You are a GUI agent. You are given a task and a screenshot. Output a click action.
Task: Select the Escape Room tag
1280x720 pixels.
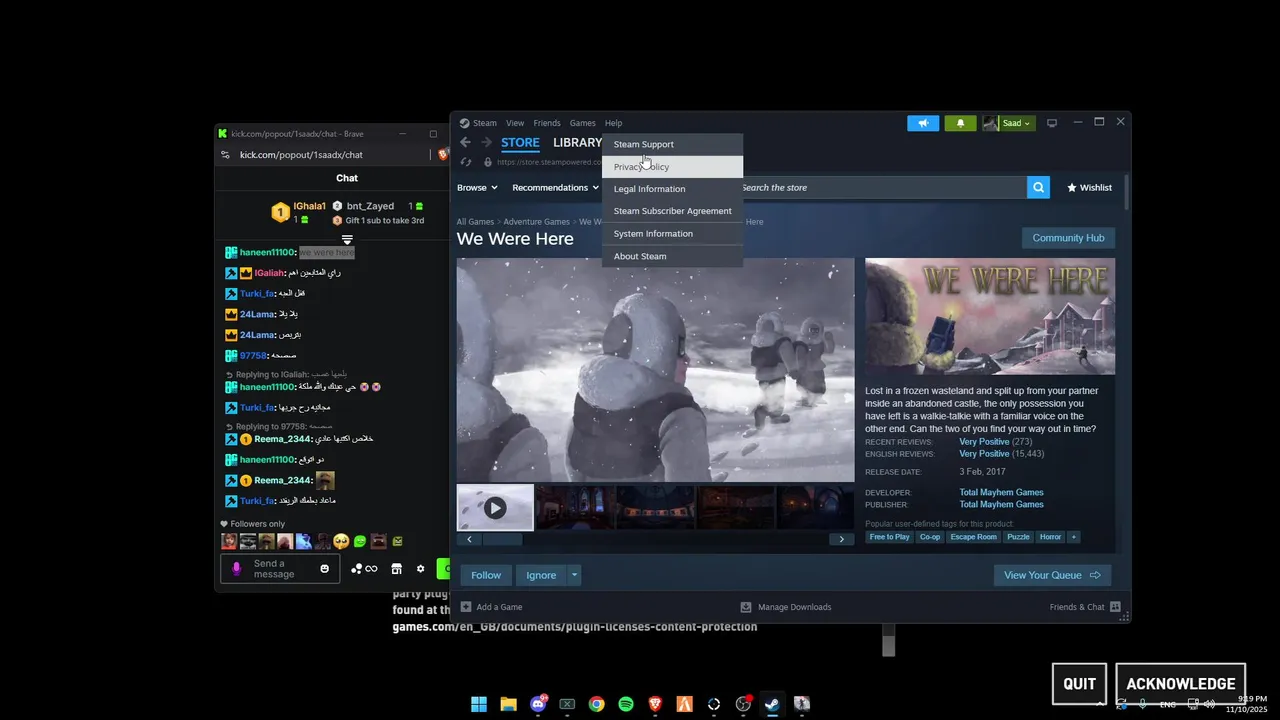[x=973, y=537]
